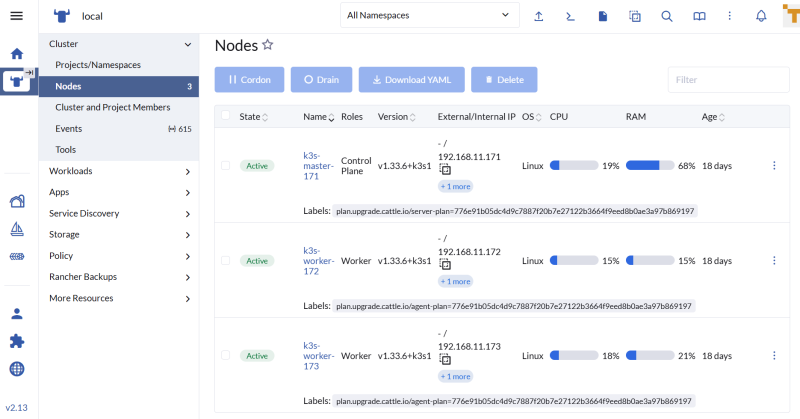Open Extensions puzzle-piece icon
This screenshot has width=800, height=419.
tap(17, 341)
